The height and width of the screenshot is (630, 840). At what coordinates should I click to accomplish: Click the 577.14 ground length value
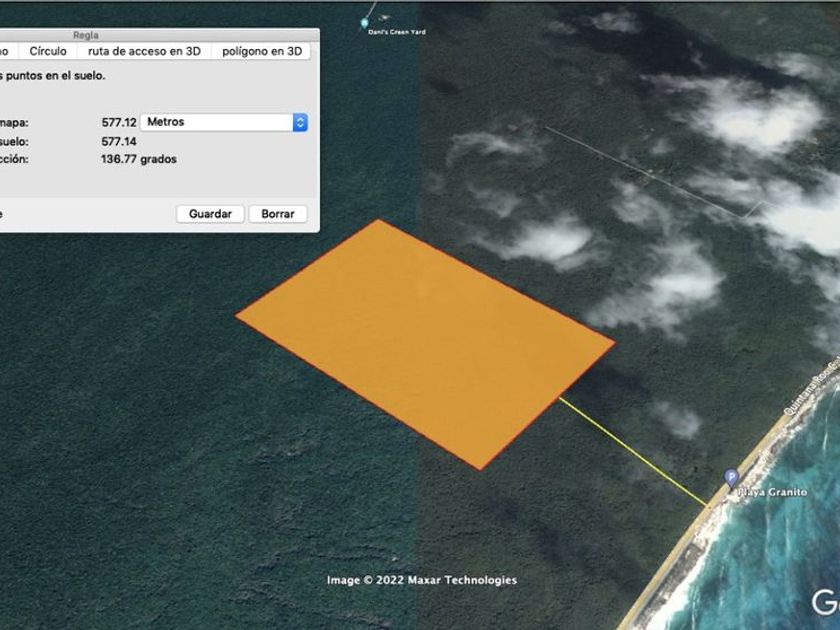pos(118,141)
